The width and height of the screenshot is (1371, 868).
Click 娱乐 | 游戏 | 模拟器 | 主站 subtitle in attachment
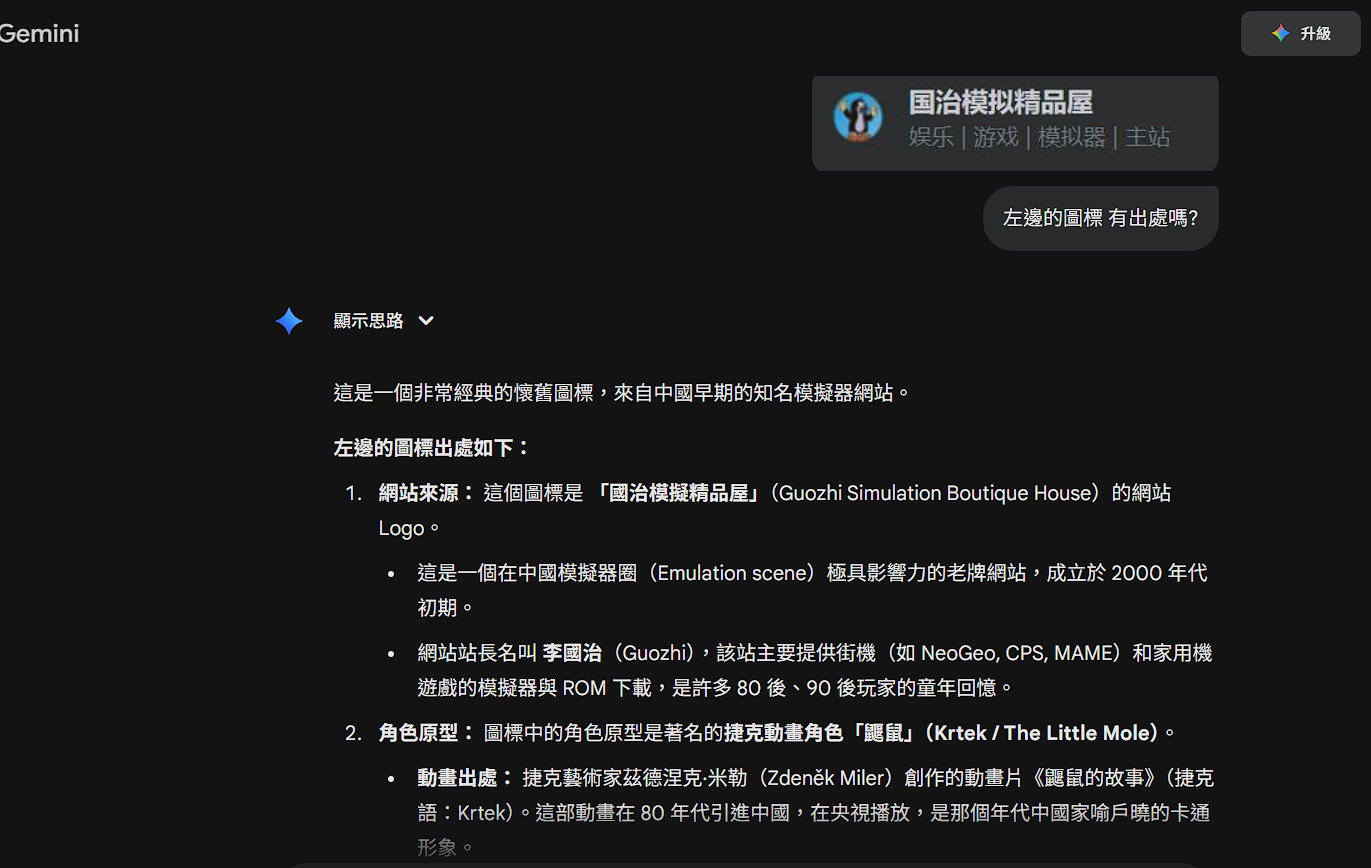point(1039,137)
